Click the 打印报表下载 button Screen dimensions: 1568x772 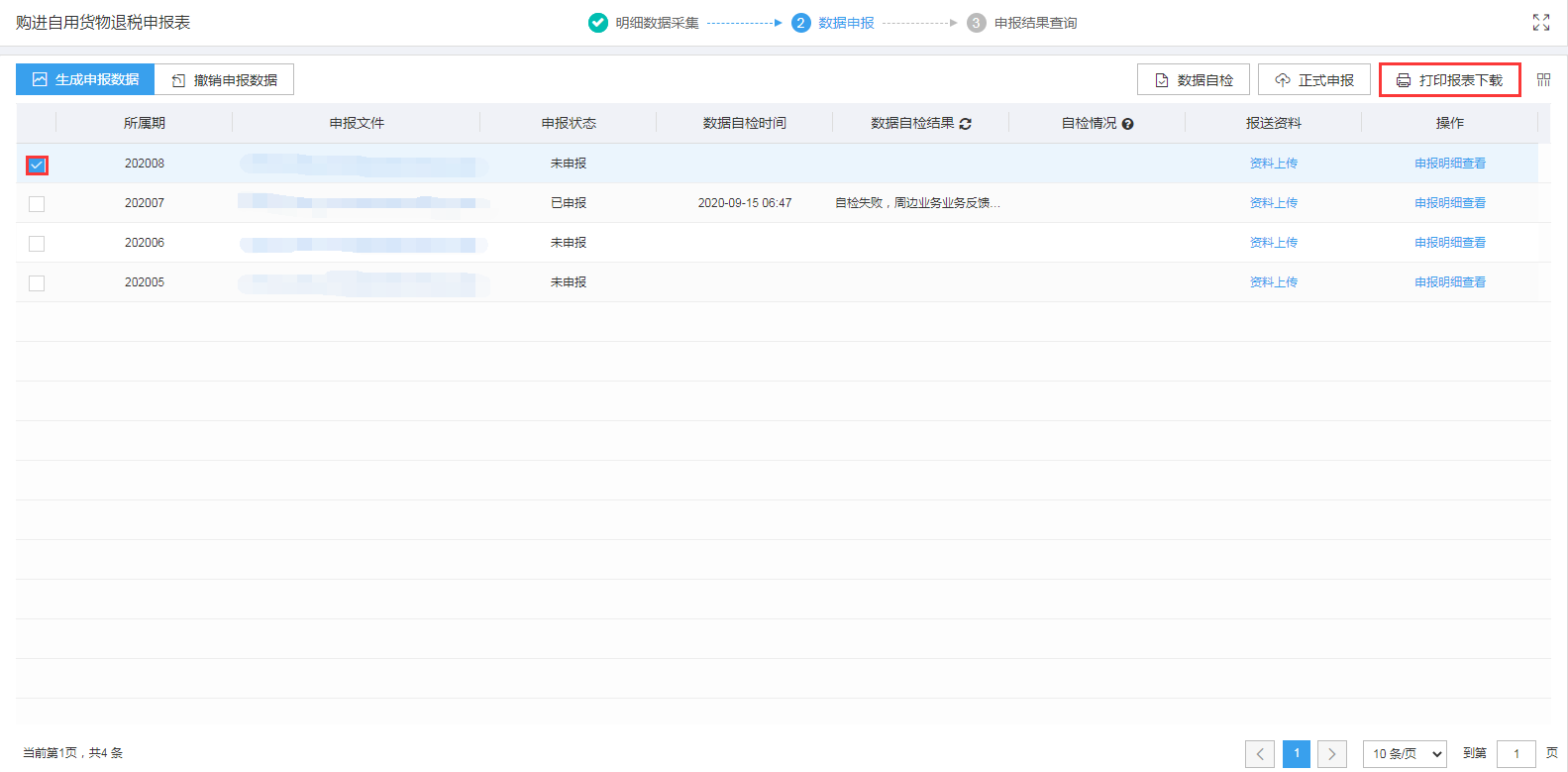click(1449, 80)
